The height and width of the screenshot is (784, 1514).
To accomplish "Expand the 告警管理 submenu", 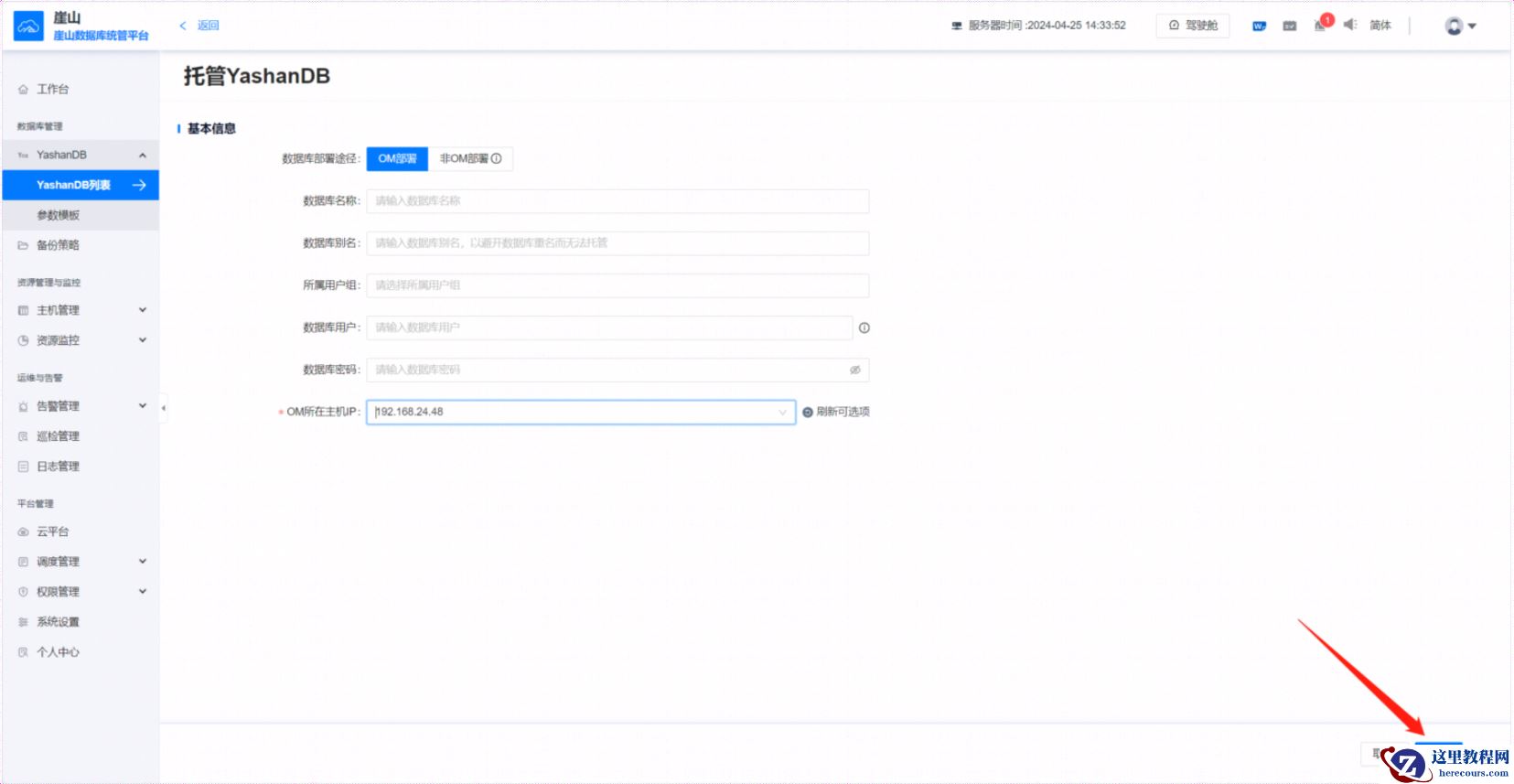I will tap(143, 406).
